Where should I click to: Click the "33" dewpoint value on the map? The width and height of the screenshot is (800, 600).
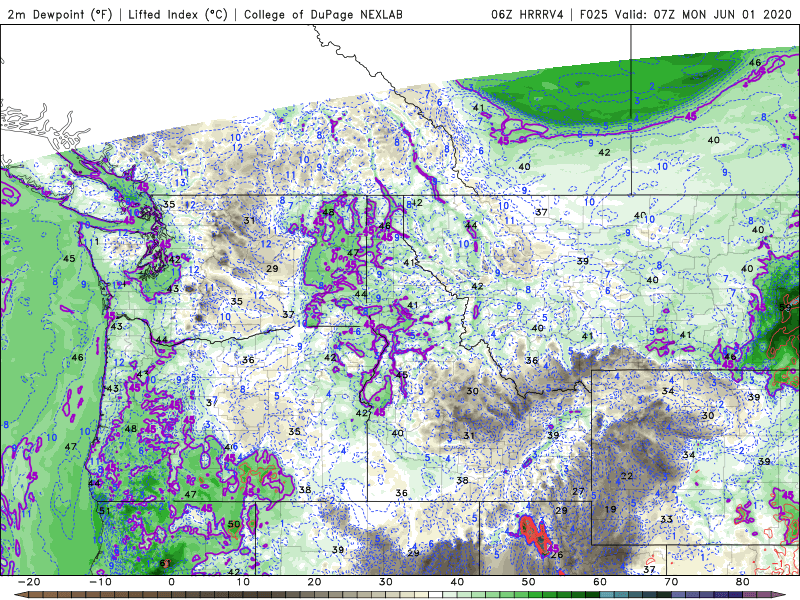(666, 519)
